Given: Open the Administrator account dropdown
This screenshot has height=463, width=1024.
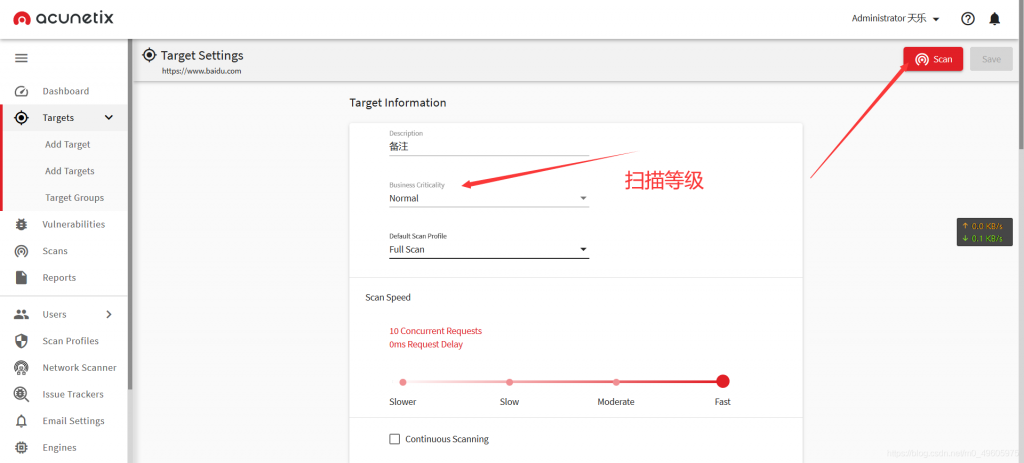Looking at the screenshot, I should (x=895, y=19).
